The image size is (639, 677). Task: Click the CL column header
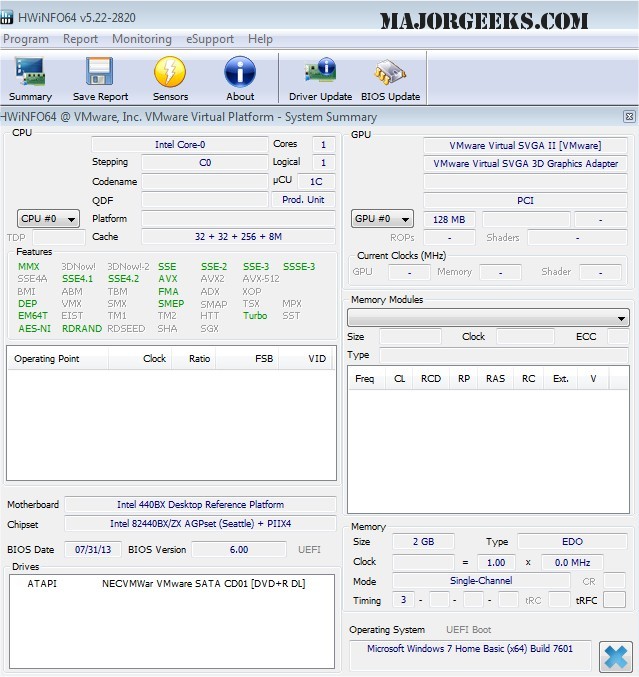[399, 379]
